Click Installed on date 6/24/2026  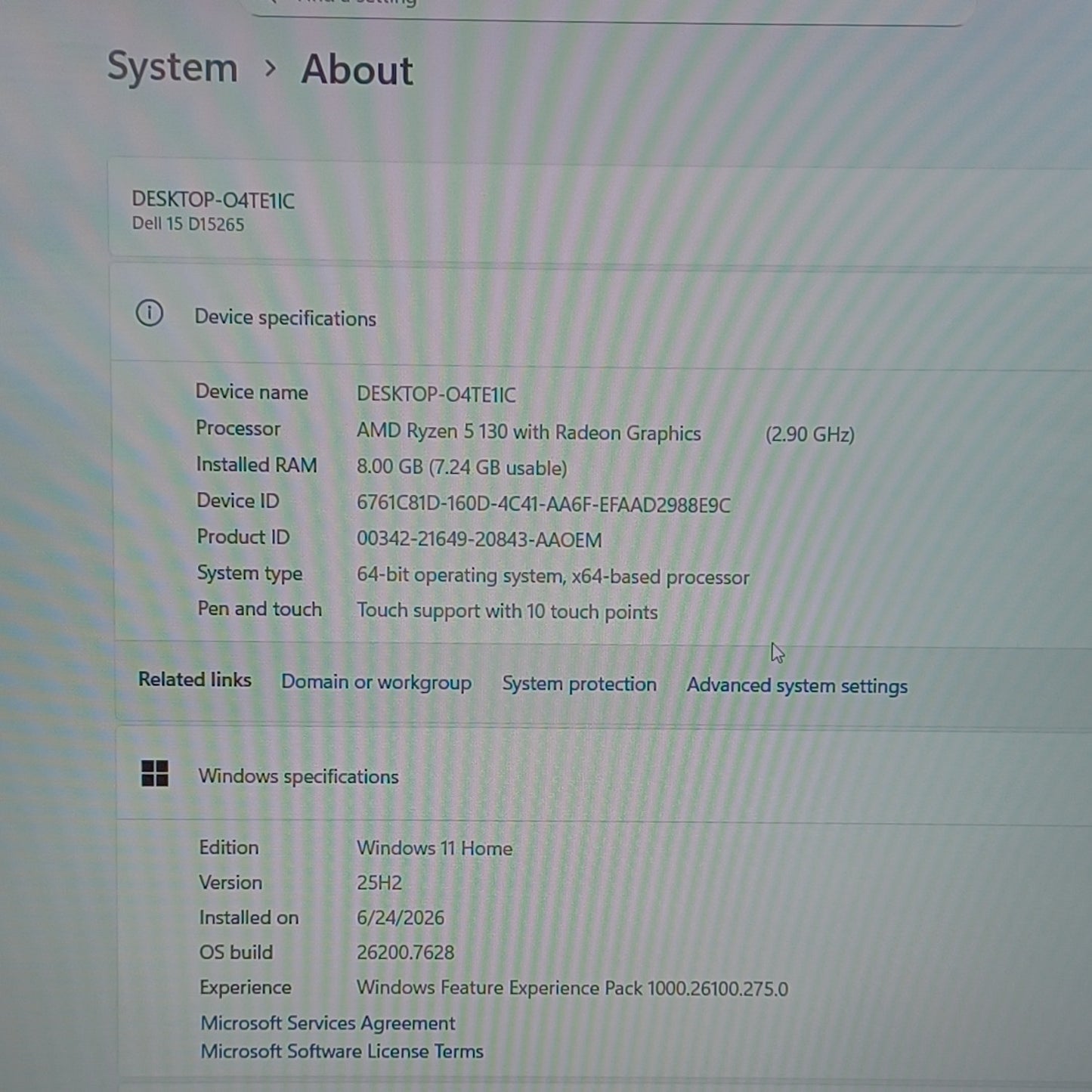(401, 918)
